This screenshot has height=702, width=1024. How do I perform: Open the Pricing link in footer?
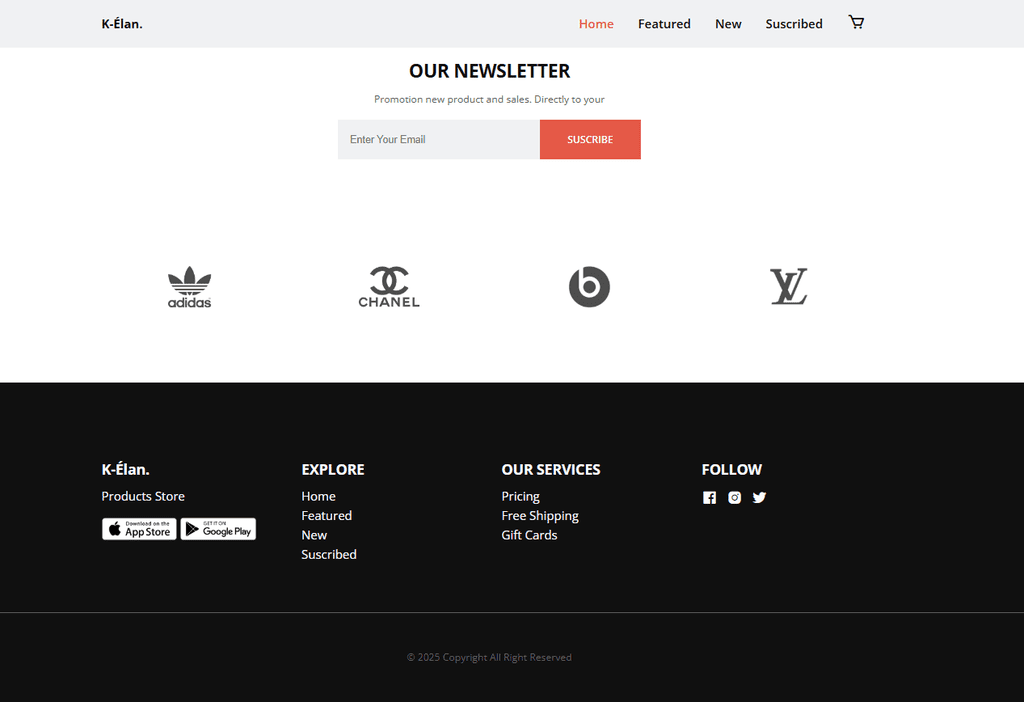point(520,496)
